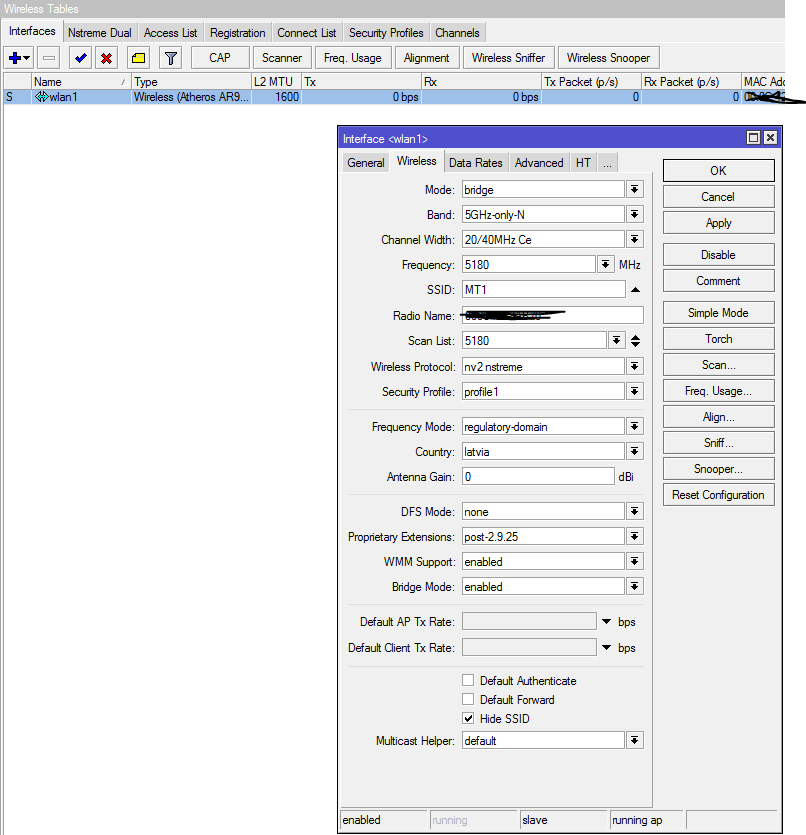Screen dimensions: 806x835
Task: Open the Scan List dropdown
Action: coord(616,341)
